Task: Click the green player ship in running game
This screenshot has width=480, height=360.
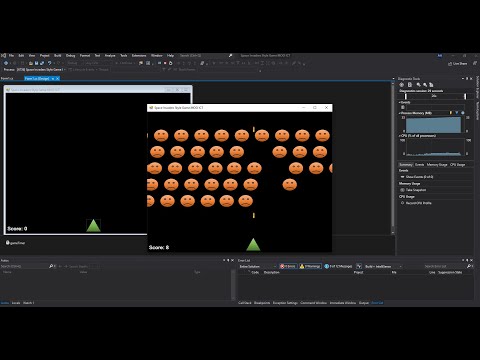Action: 253,244
